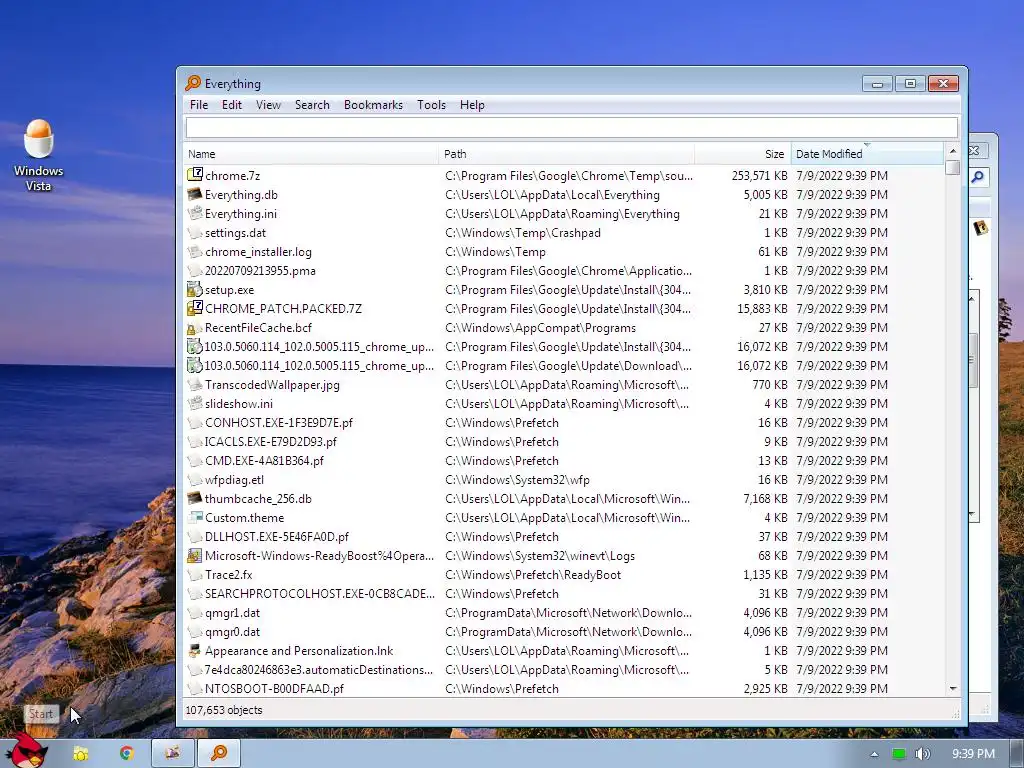Open the View menu
The height and width of the screenshot is (768, 1024).
click(268, 105)
